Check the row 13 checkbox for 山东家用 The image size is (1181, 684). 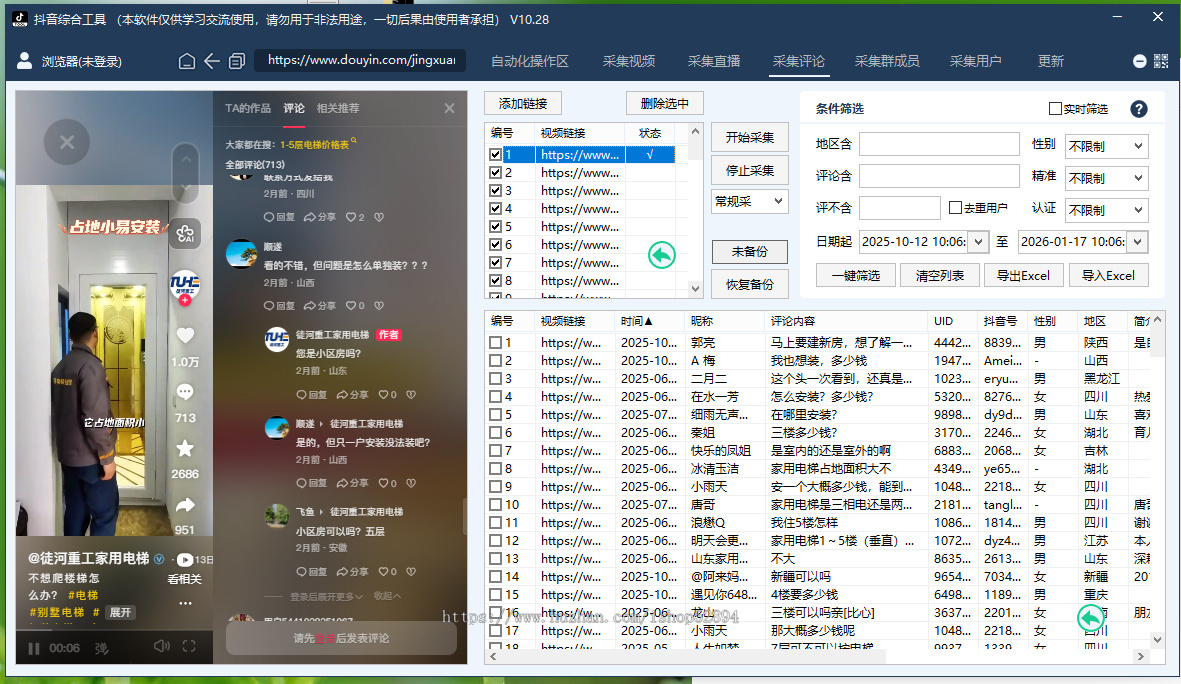click(495, 559)
